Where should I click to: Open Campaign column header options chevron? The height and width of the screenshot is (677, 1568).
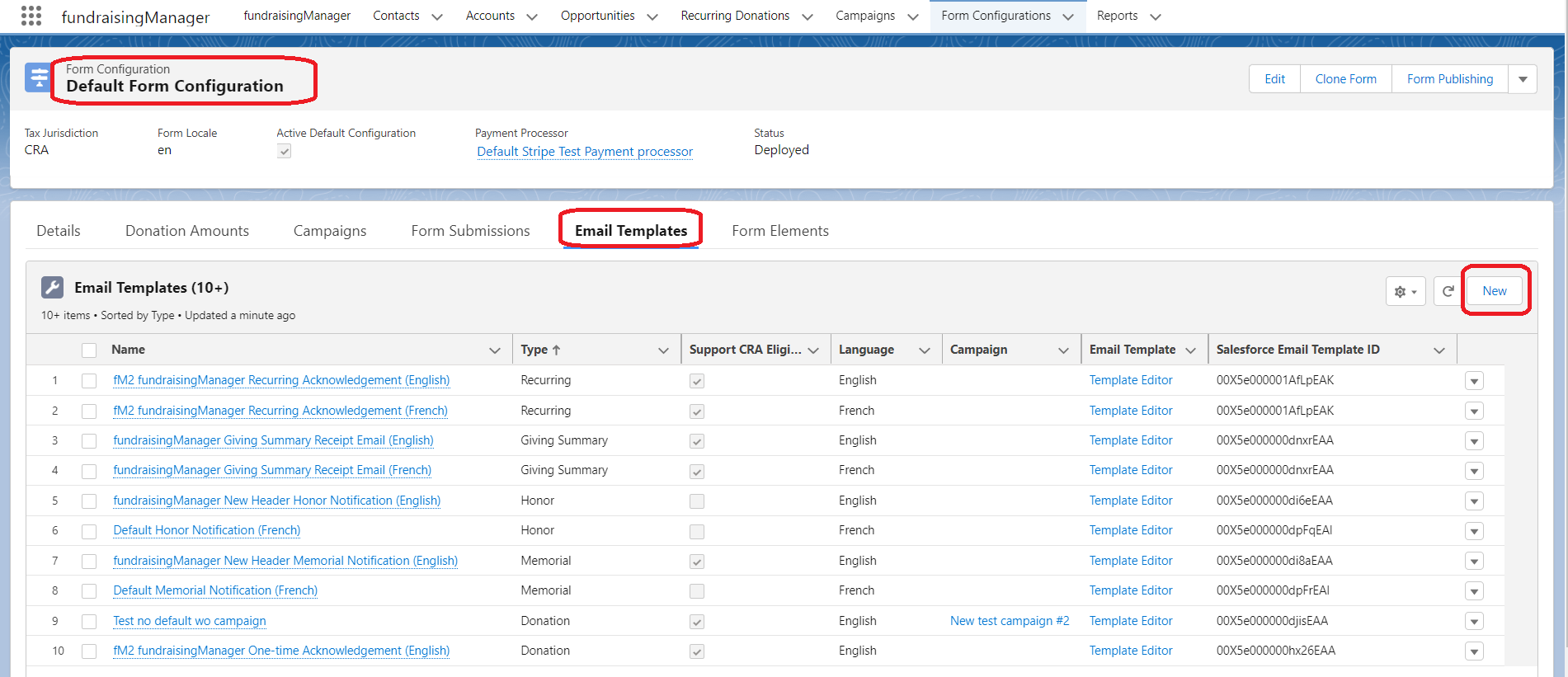(1063, 350)
